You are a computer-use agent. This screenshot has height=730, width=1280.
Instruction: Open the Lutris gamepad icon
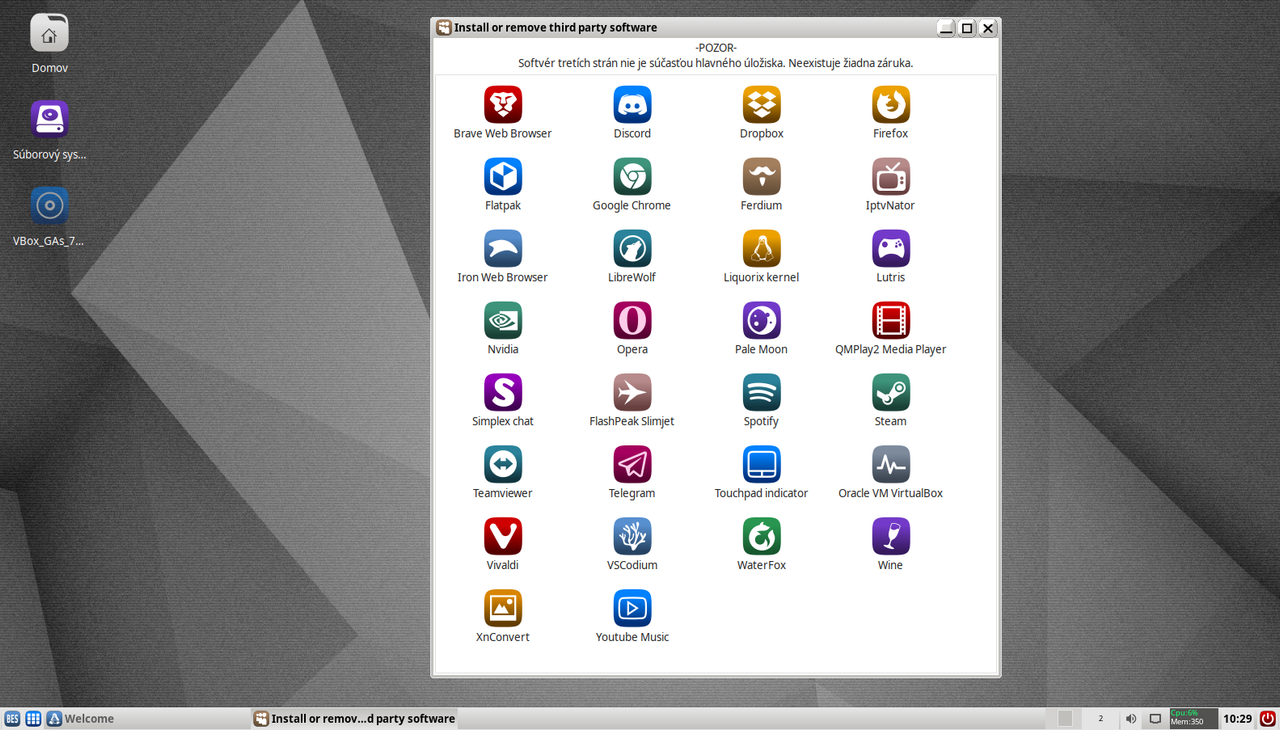coord(890,248)
